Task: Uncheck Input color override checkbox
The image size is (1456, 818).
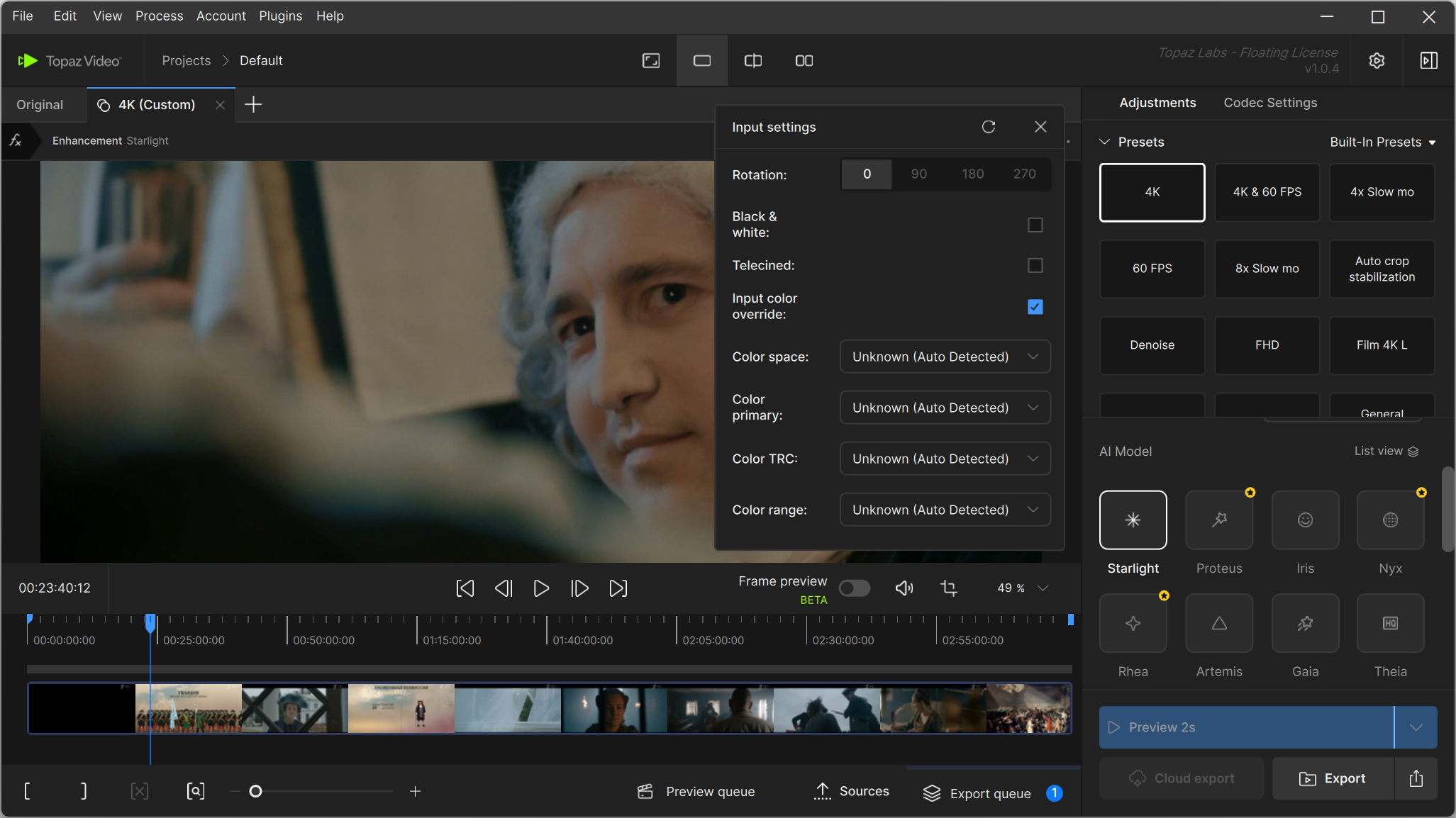Action: 1035,307
